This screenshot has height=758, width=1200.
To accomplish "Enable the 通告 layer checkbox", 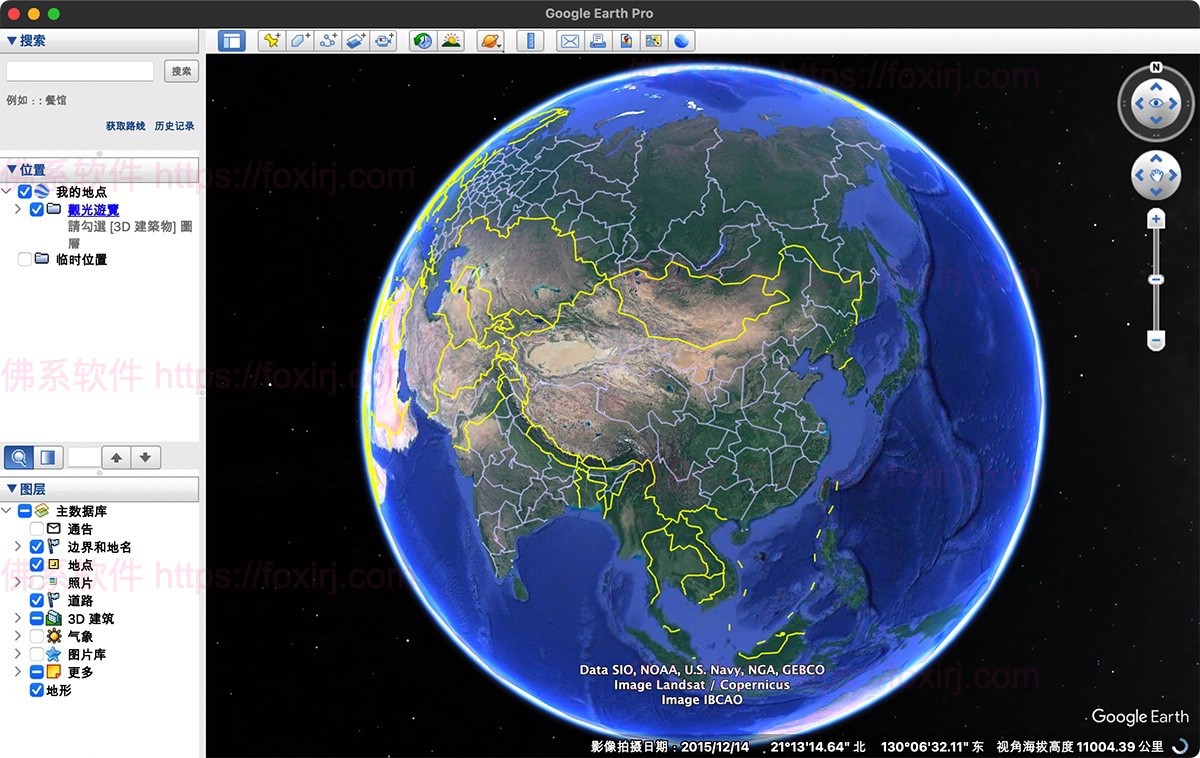I will pos(37,528).
